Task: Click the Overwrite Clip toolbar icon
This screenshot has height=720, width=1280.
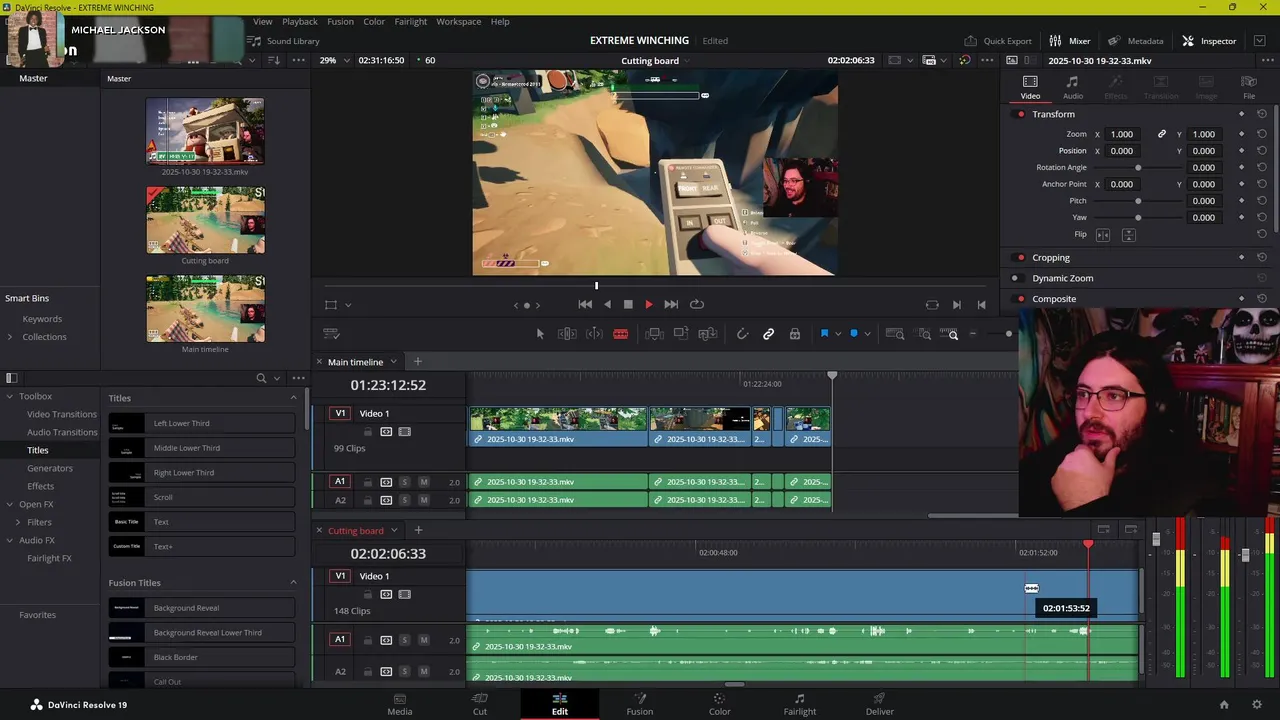Action: (x=681, y=334)
